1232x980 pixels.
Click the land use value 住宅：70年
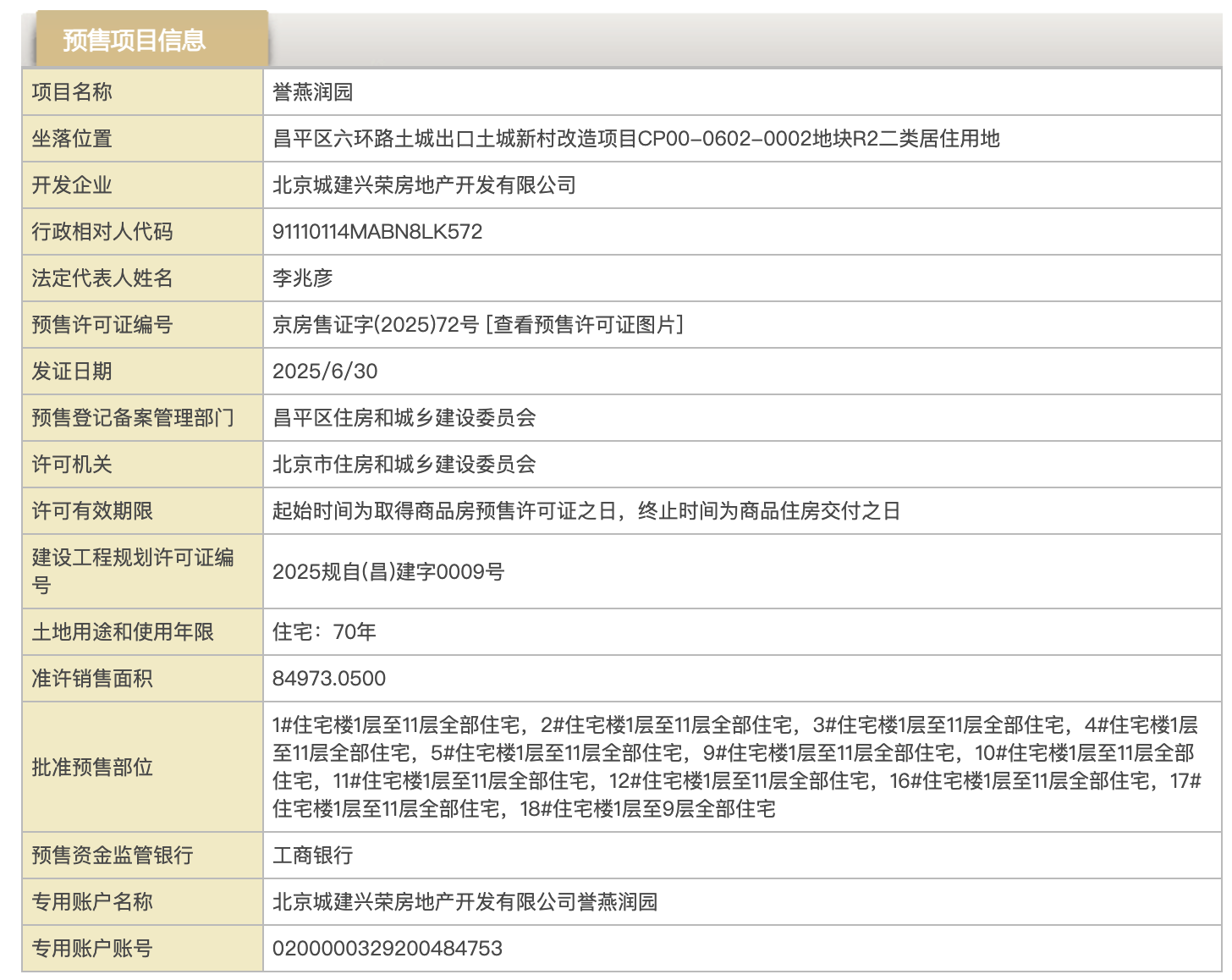(324, 632)
